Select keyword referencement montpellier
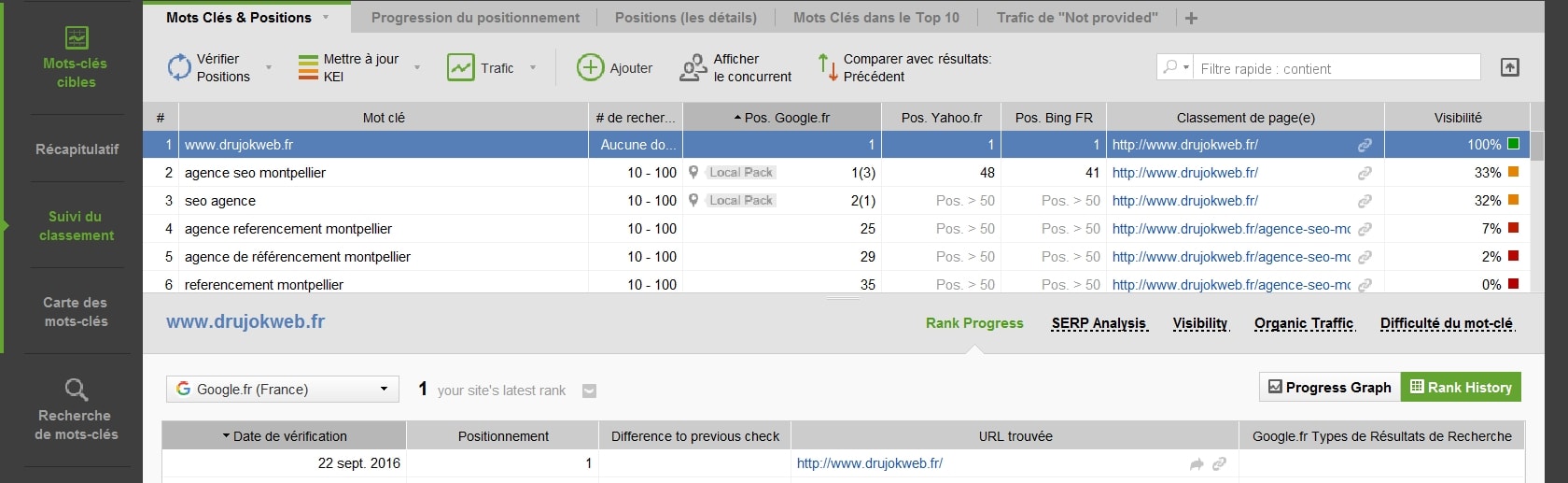The height and width of the screenshot is (483, 1568). tap(264, 285)
